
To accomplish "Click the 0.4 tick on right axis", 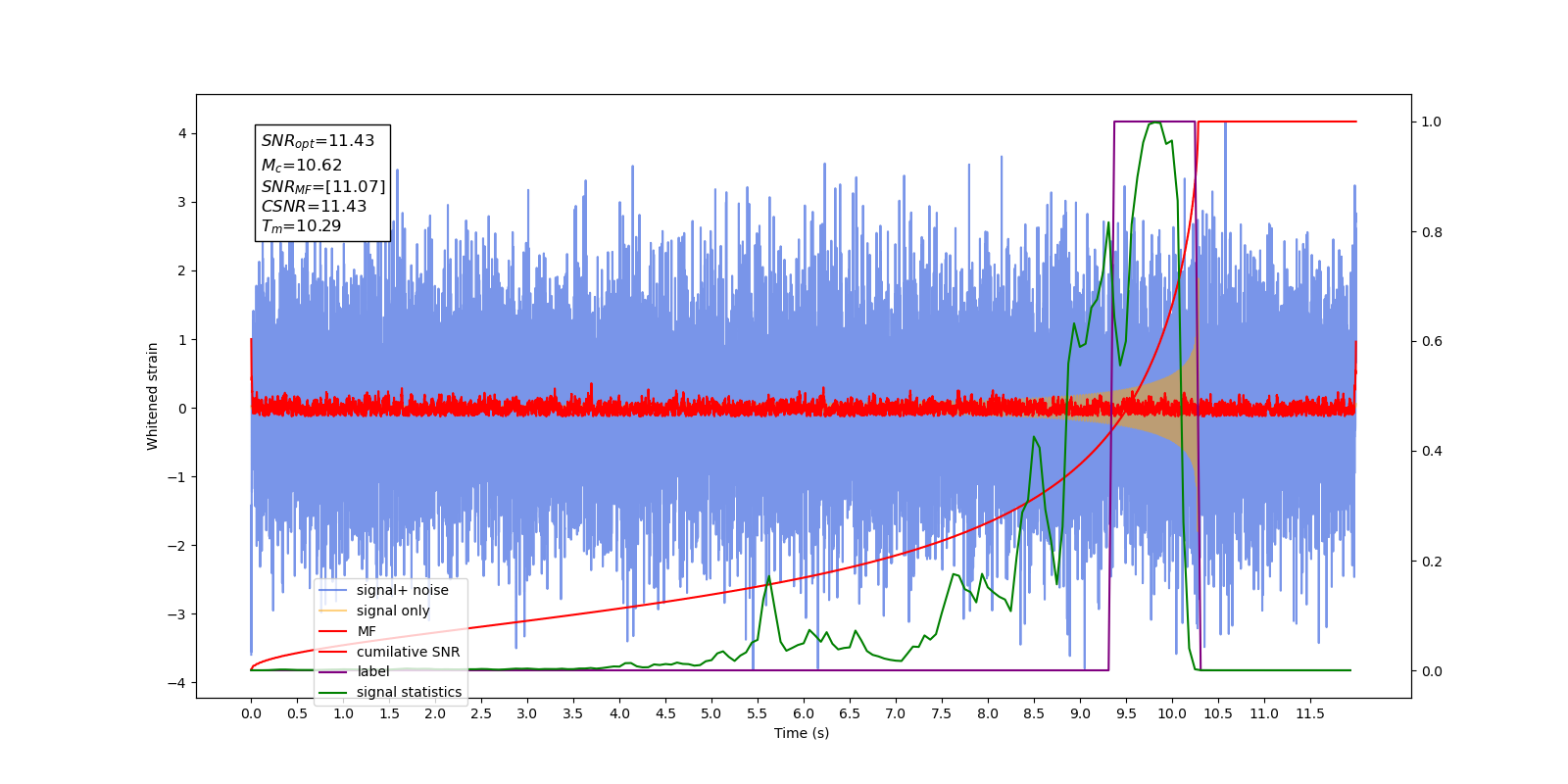I will (x=1432, y=451).
